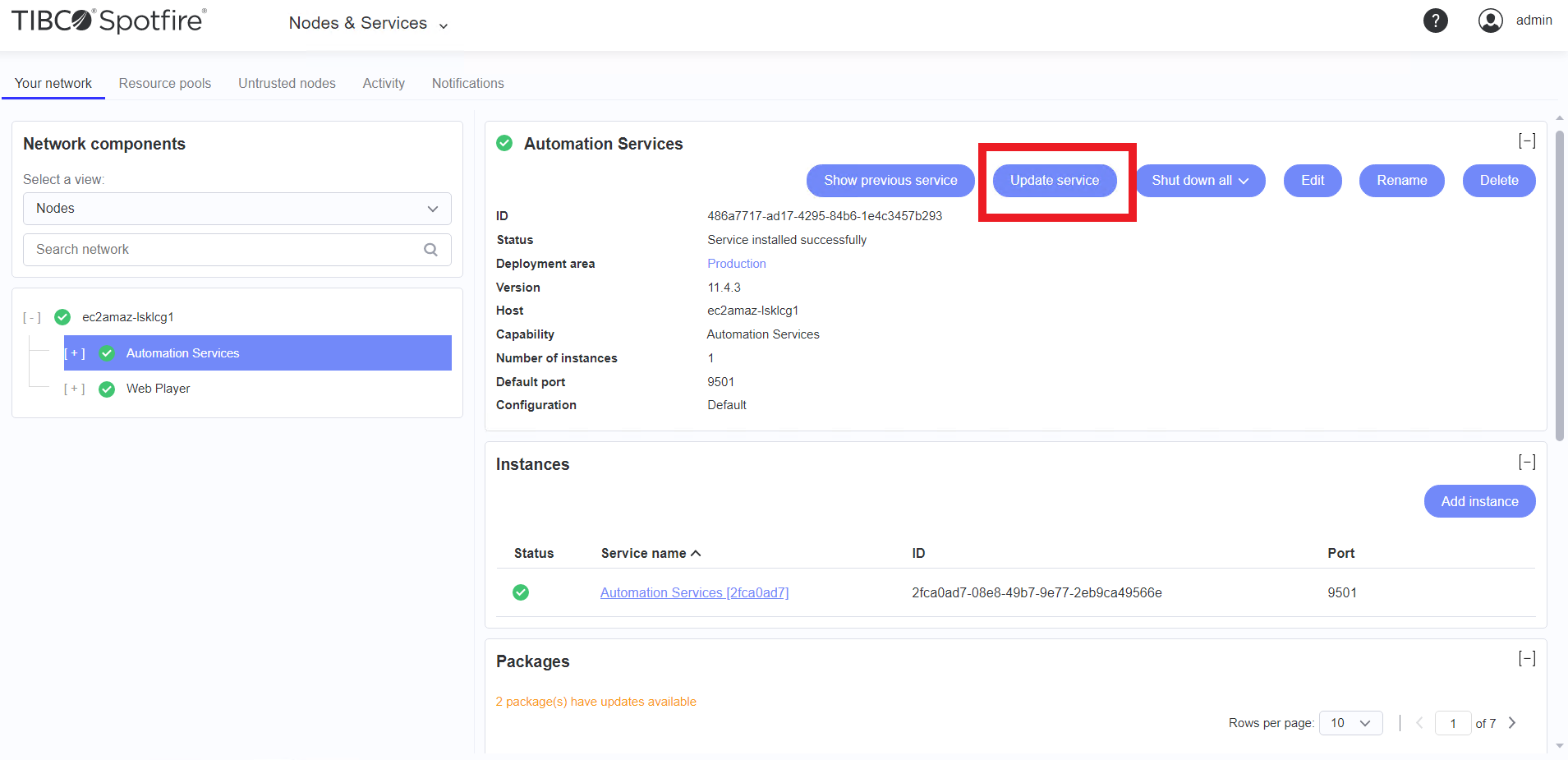Open the admin user profile icon
1568x760 pixels.
click(1490, 21)
